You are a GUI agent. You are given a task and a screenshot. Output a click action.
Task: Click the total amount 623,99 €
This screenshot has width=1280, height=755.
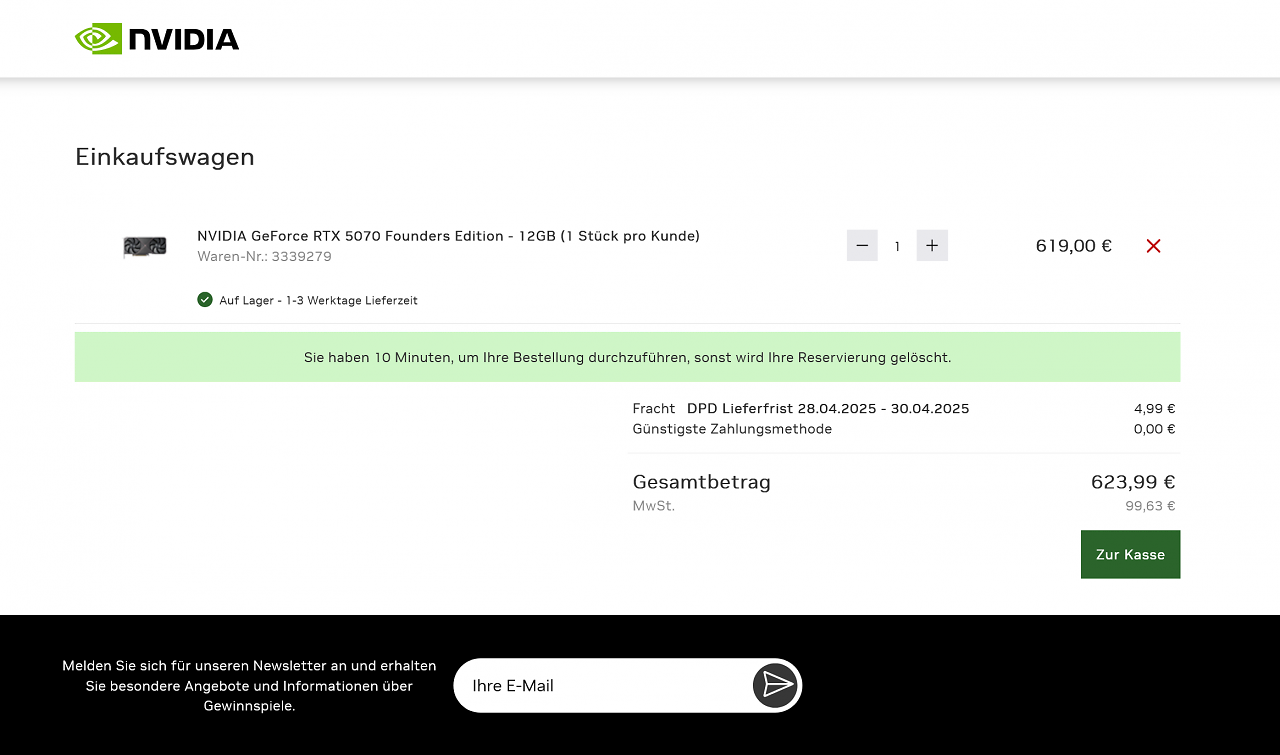point(1133,482)
